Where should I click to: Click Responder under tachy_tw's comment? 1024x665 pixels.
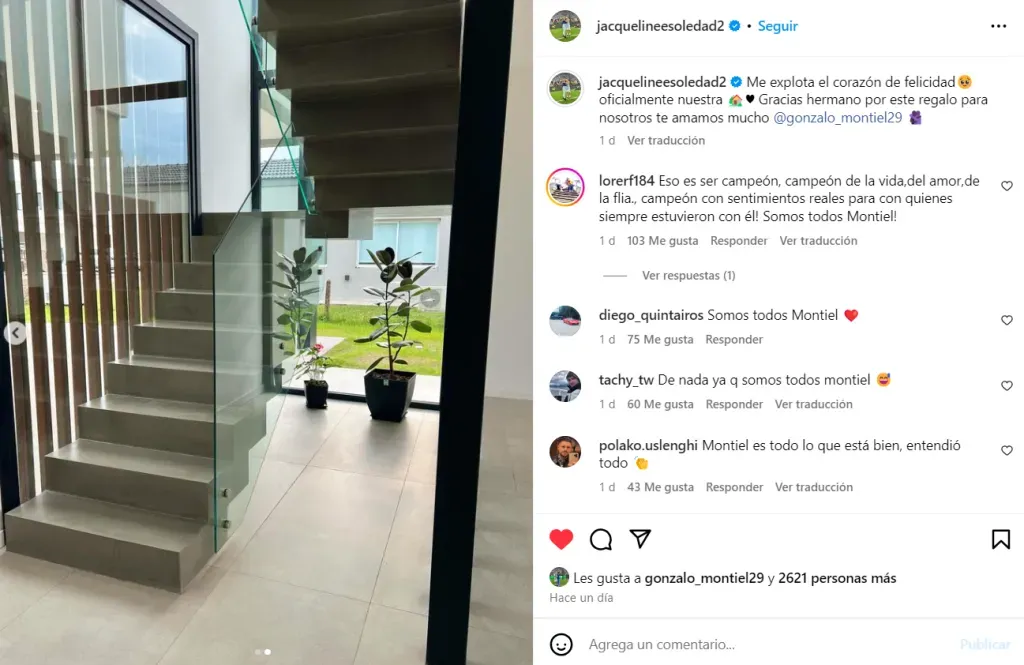[x=733, y=404]
